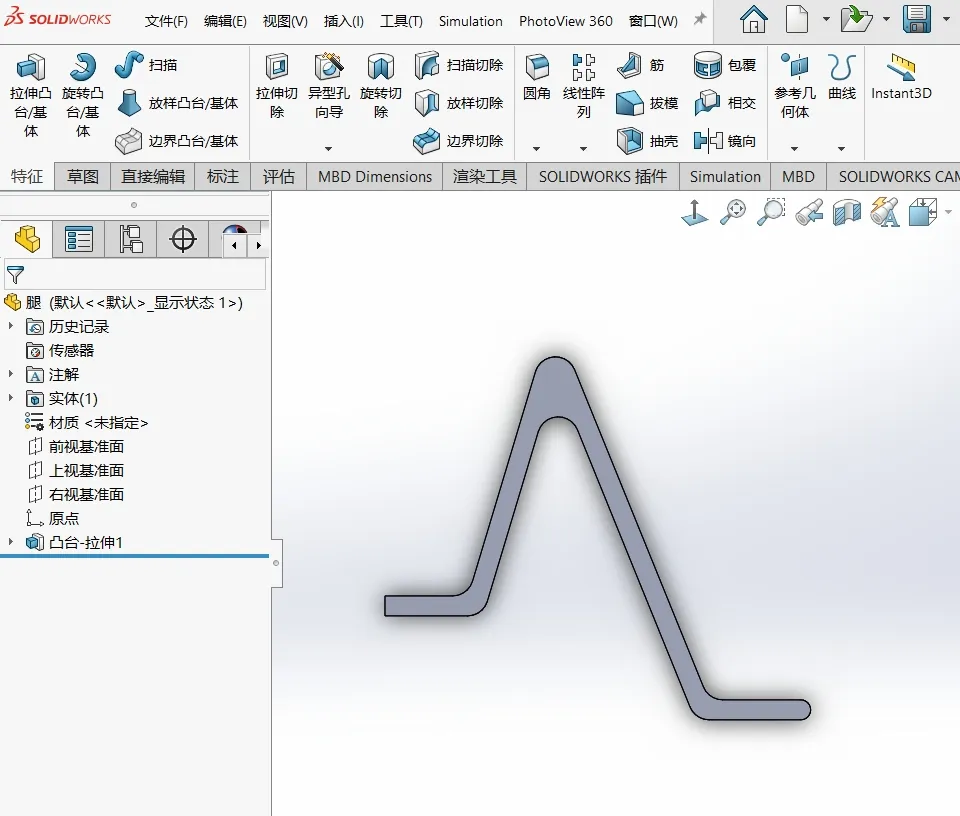Image resolution: width=960 pixels, height=816 pixels.
Task: Switch to the 草图 (Sketch) ribbon tab
Action: (83, 177)
